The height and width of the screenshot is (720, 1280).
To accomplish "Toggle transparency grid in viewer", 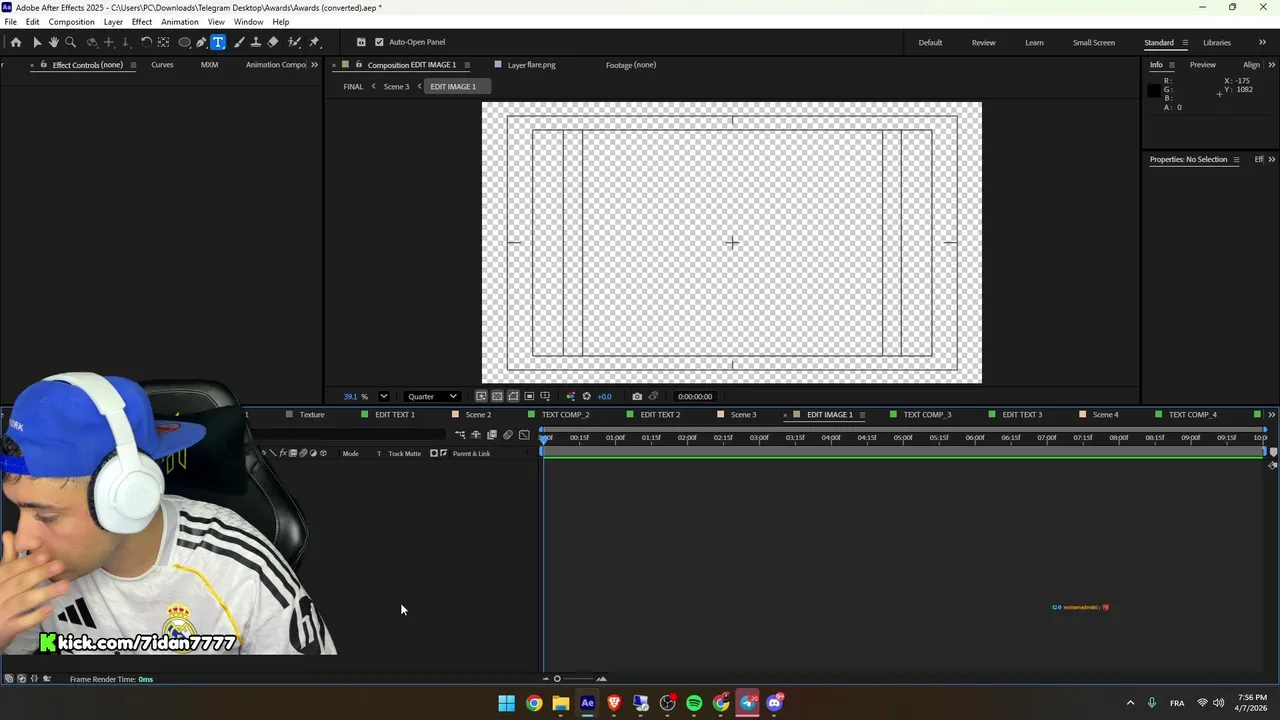I will pyautogui.click(x=497, y=396).
